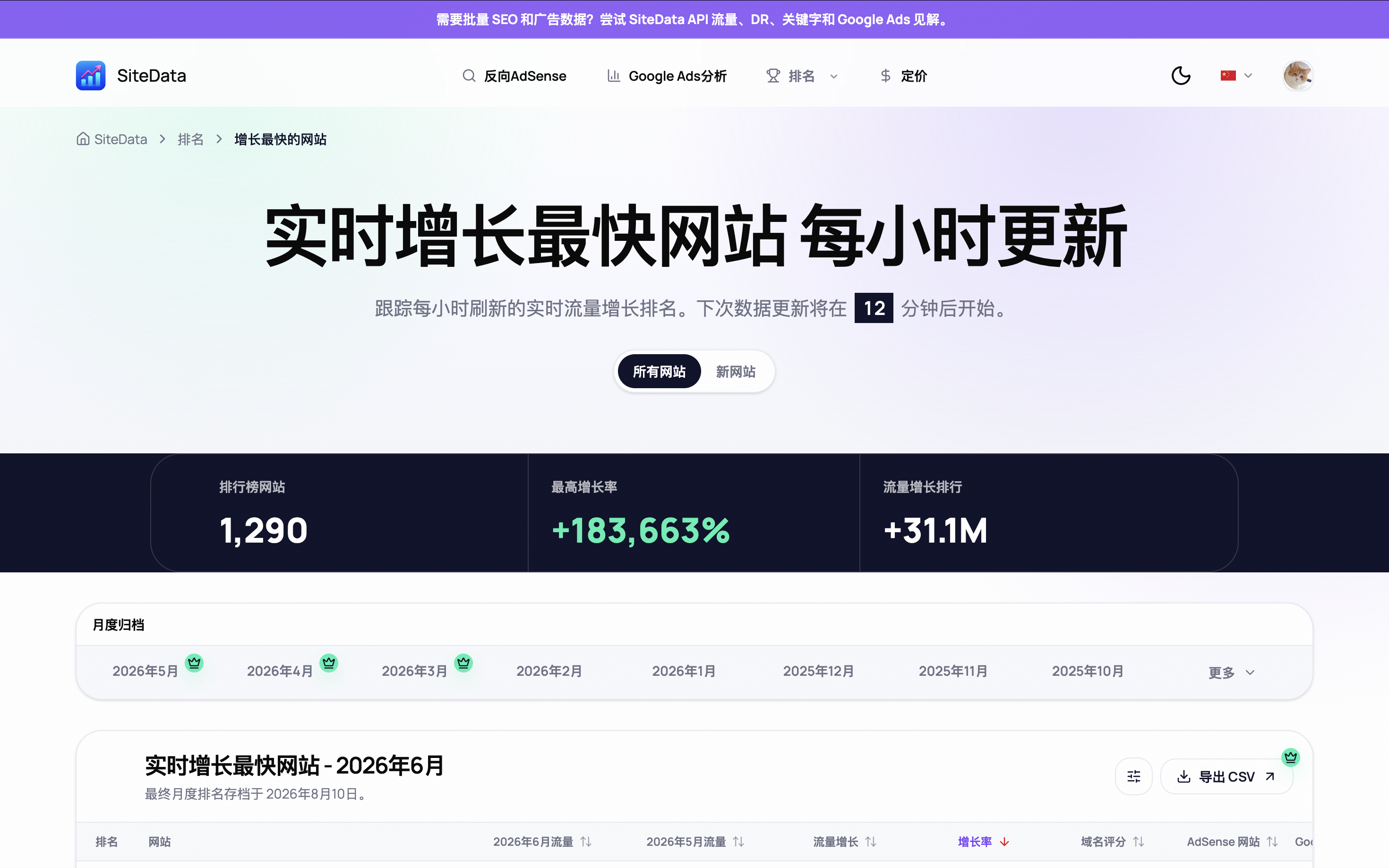This screenshot has width=1389, height=868.
Task: Click the 月度归档 section label
Action: [118, 625]
